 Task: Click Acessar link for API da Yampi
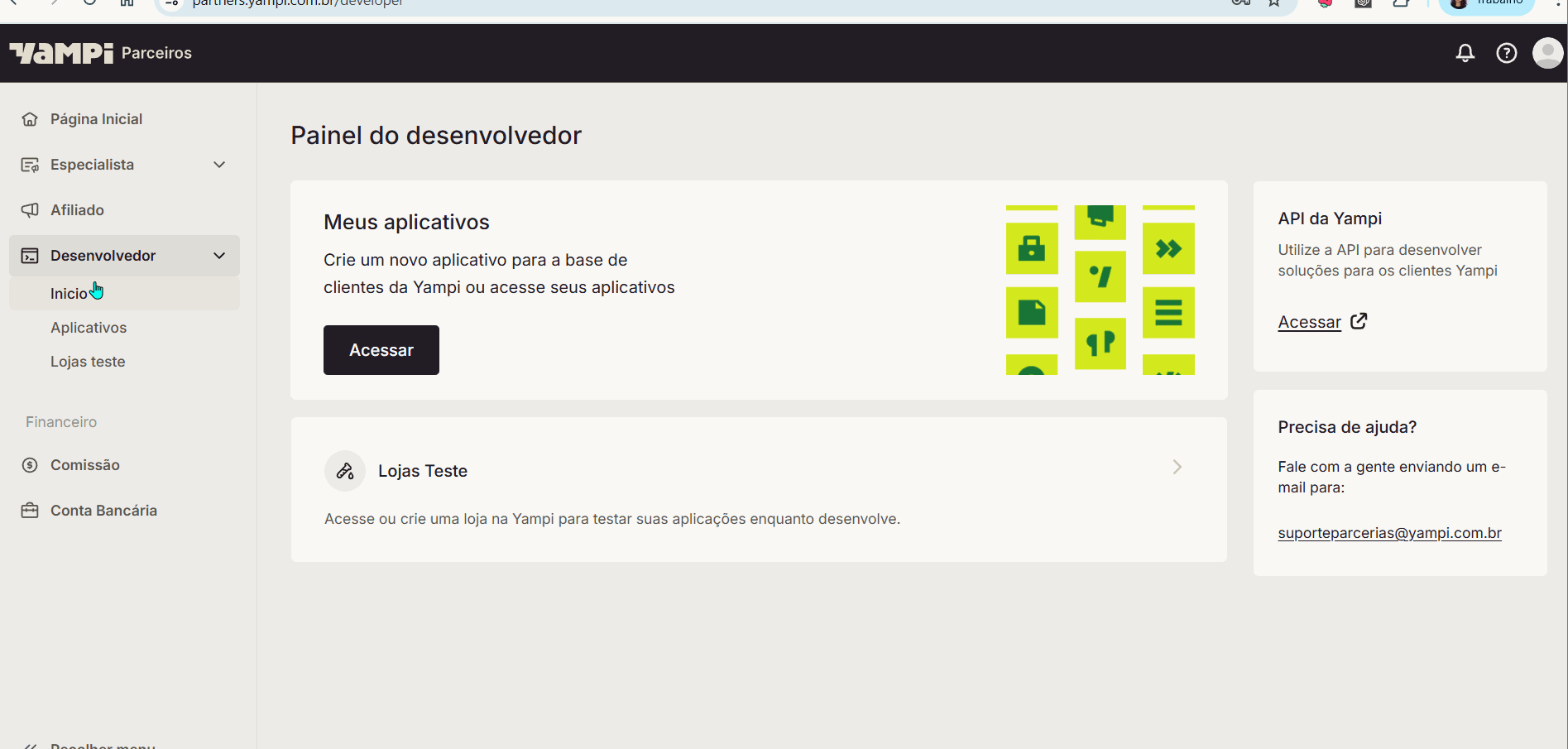1309,322
